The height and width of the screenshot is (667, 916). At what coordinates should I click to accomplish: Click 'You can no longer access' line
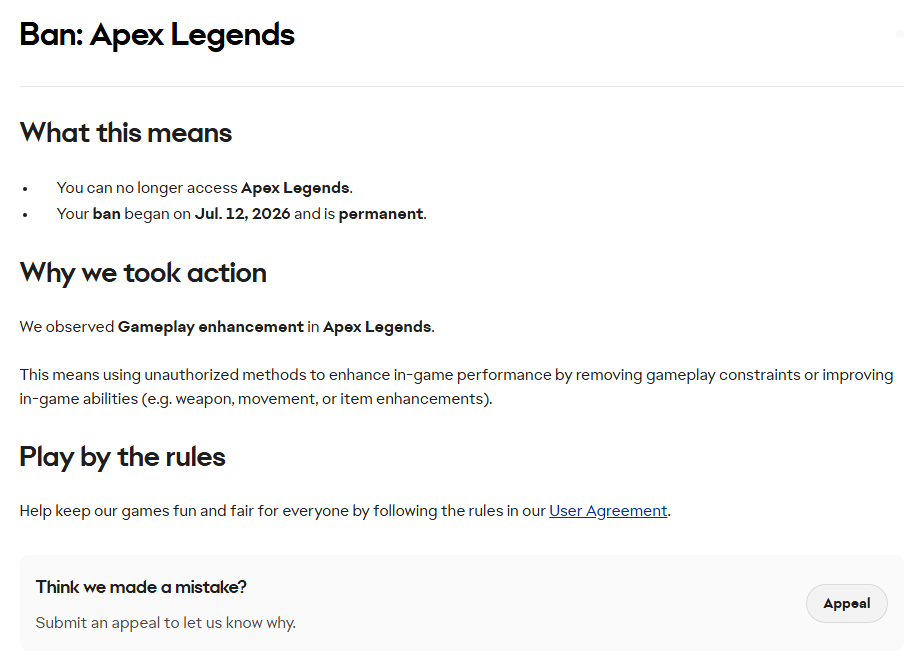[x=204, y=187]
